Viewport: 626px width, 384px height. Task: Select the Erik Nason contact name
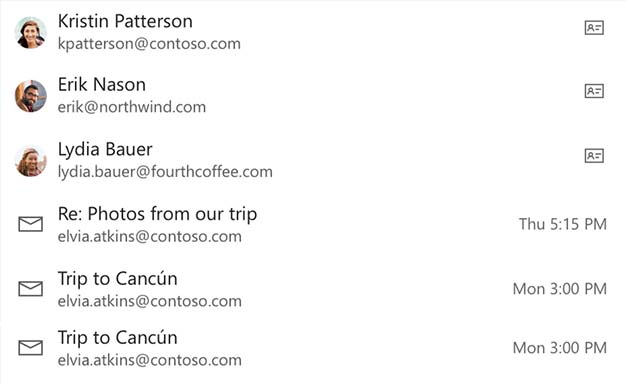pos(102,85)
